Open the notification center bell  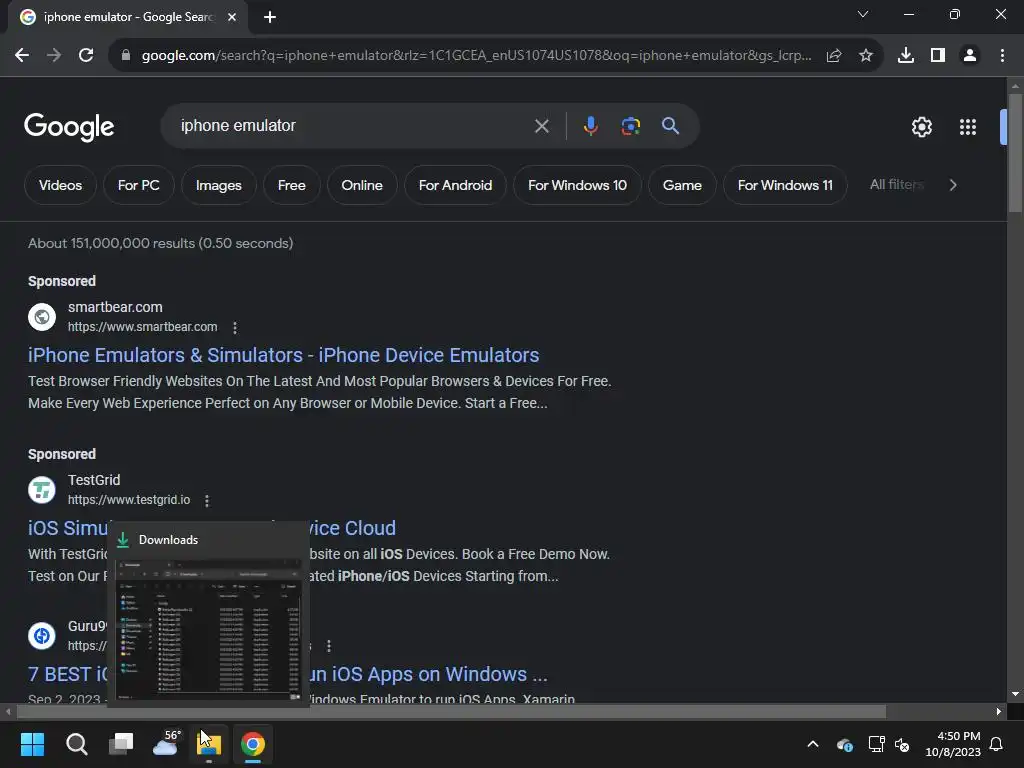[996, 744]
